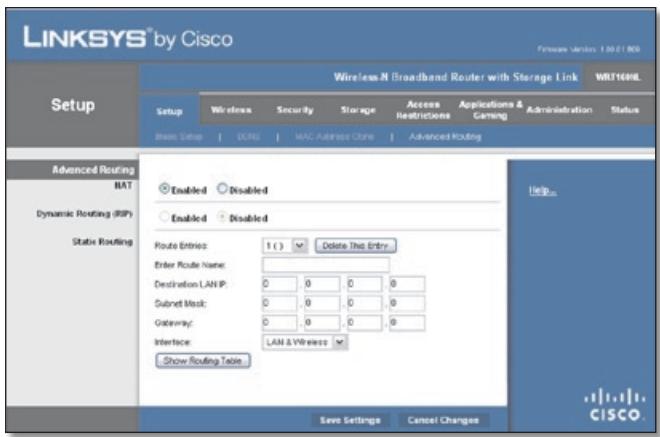Click the Dynamic Routing (RIP) label

point(85,214)
